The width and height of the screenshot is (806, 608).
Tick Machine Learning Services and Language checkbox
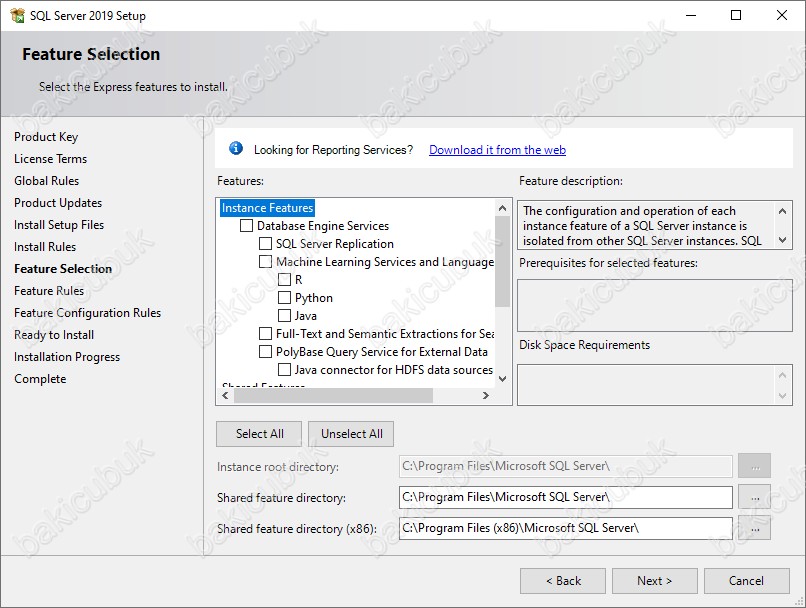click(x=265, y=262)
